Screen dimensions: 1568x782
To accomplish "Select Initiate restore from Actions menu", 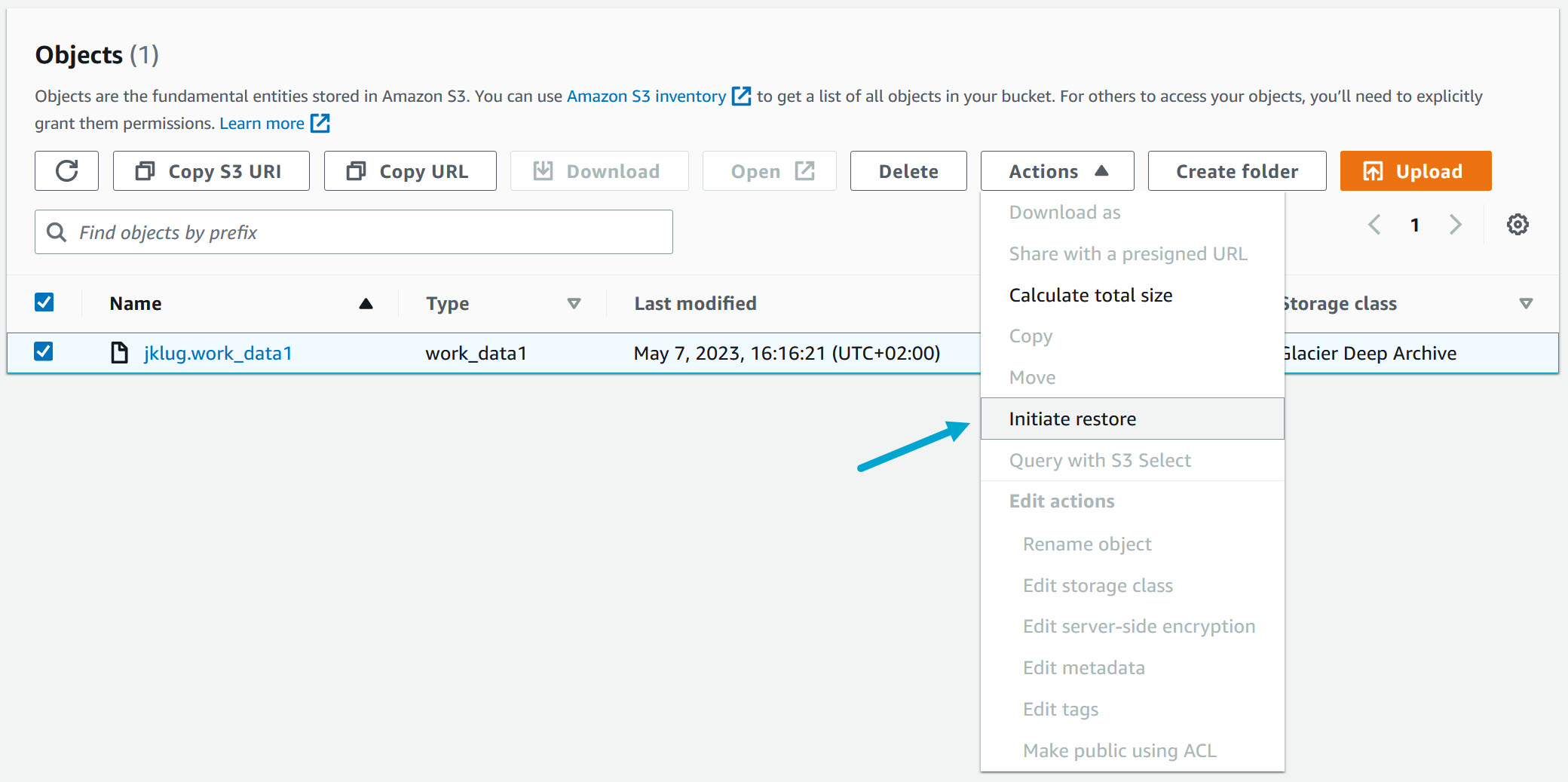I will (1072, 419).
